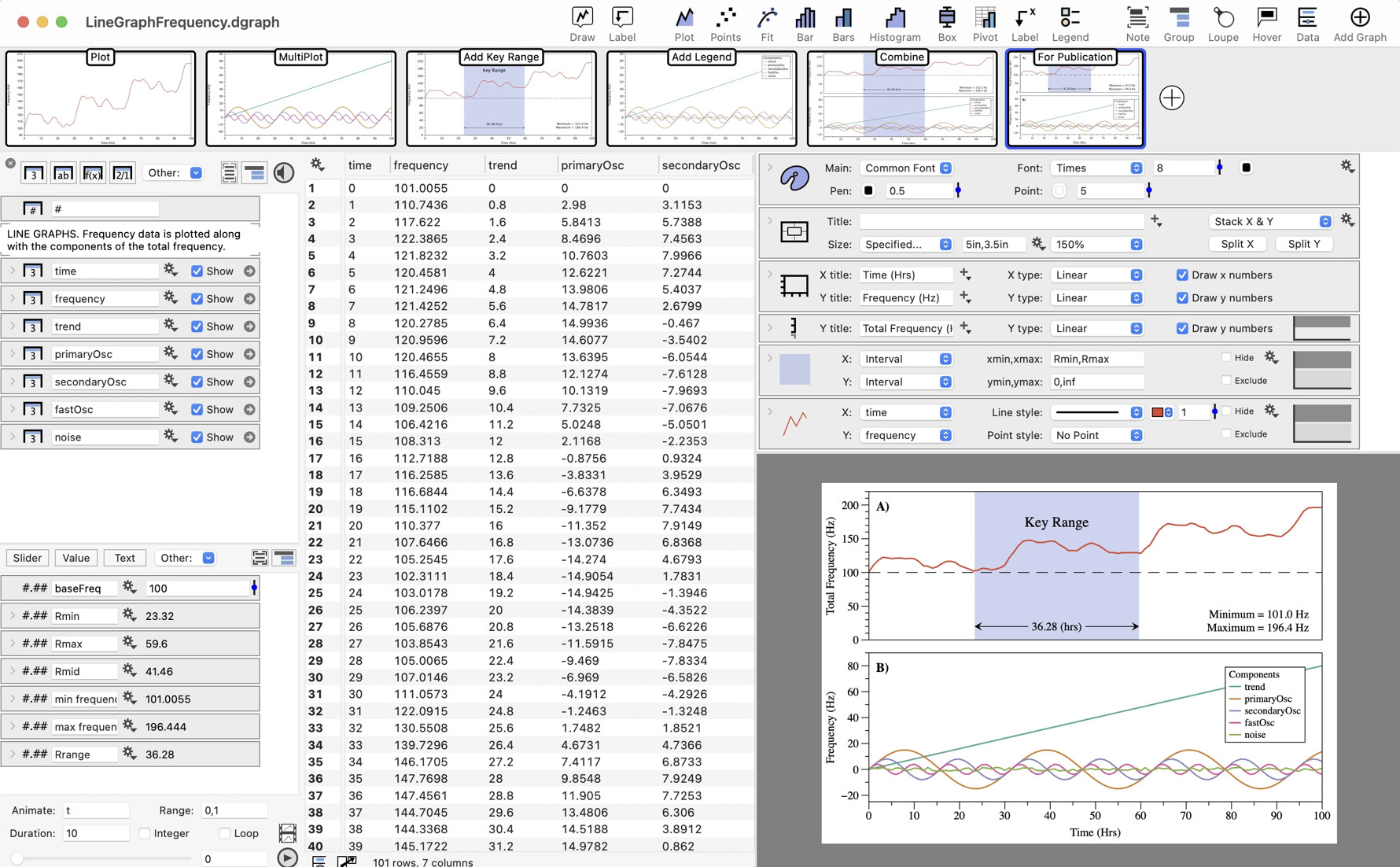Viewport: 1400px width, 867px height.
Task: Click the data table gear icon
Action: [x=318, y=164]
